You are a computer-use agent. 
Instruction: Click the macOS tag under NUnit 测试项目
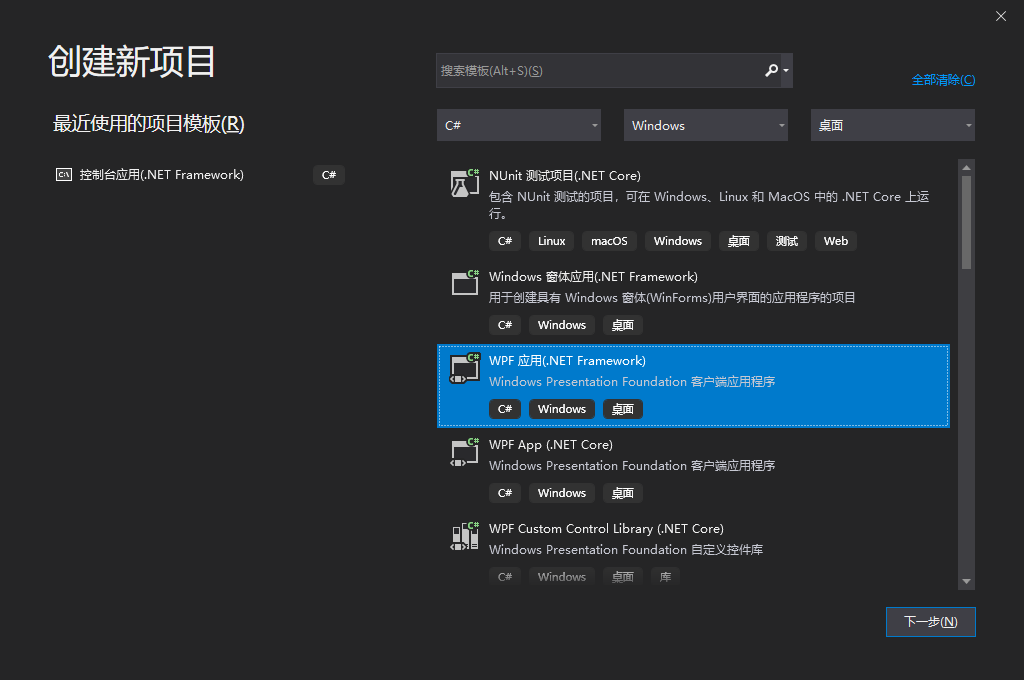coord(609,240)
